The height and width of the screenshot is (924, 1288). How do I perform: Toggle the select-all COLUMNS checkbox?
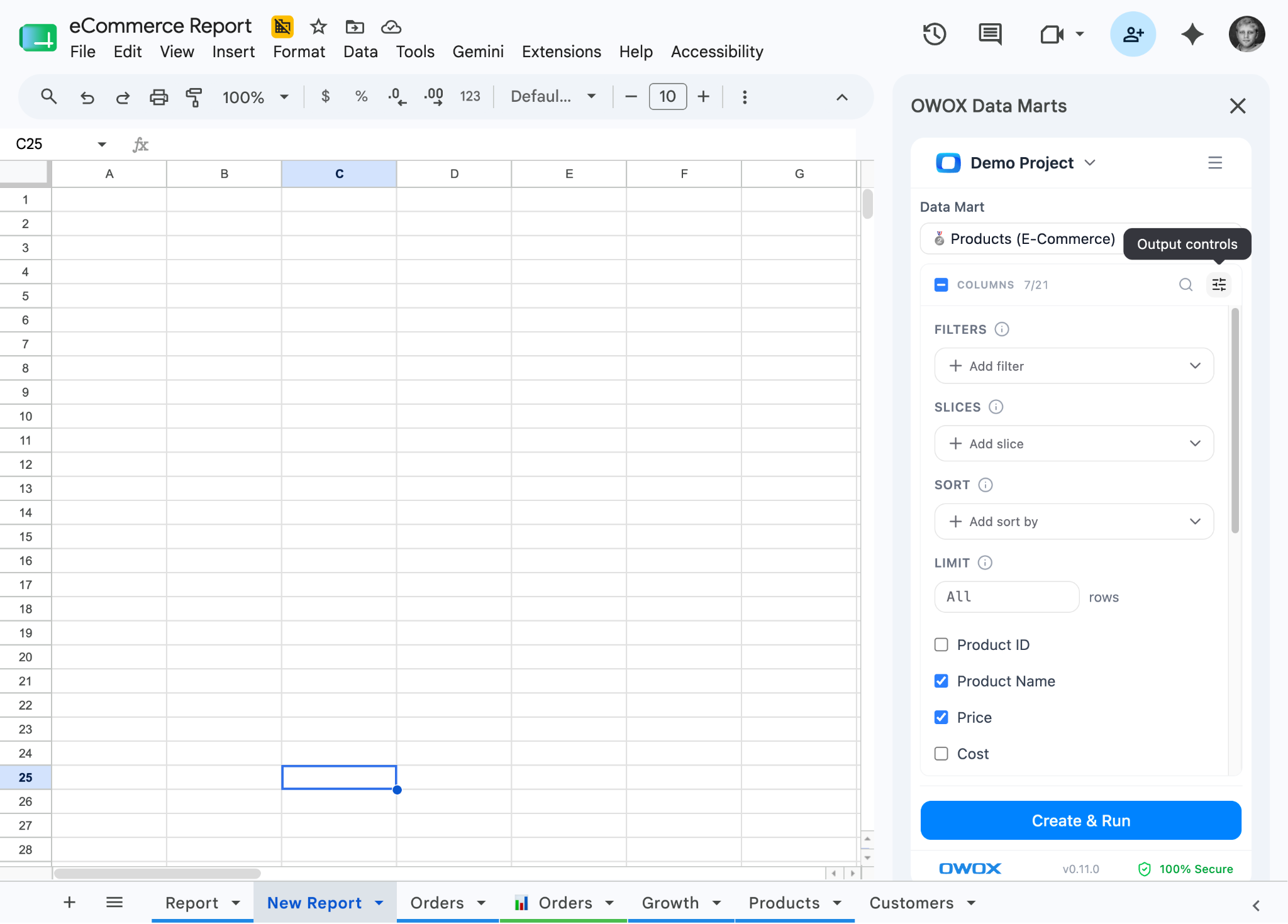[x=941, y=285]
